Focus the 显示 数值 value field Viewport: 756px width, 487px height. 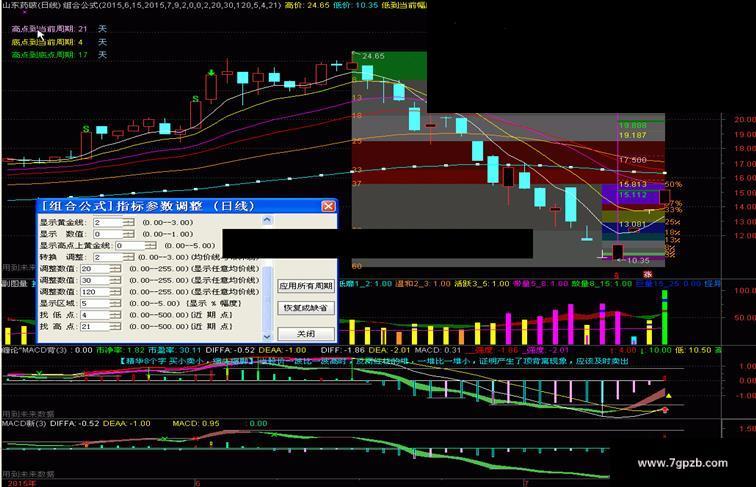108,234
